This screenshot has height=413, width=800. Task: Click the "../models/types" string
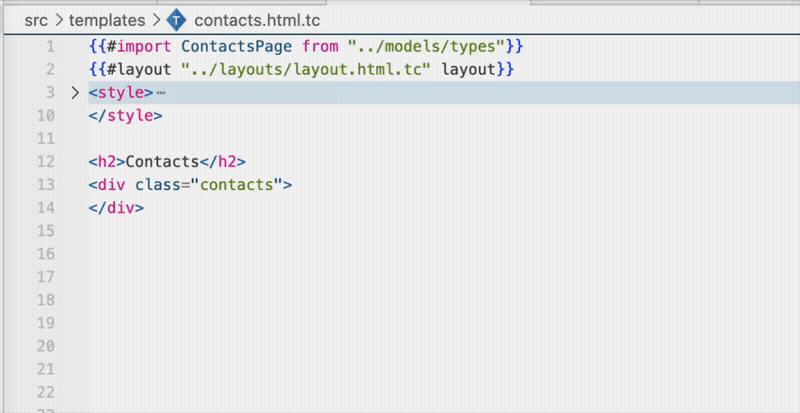(427, 47)
